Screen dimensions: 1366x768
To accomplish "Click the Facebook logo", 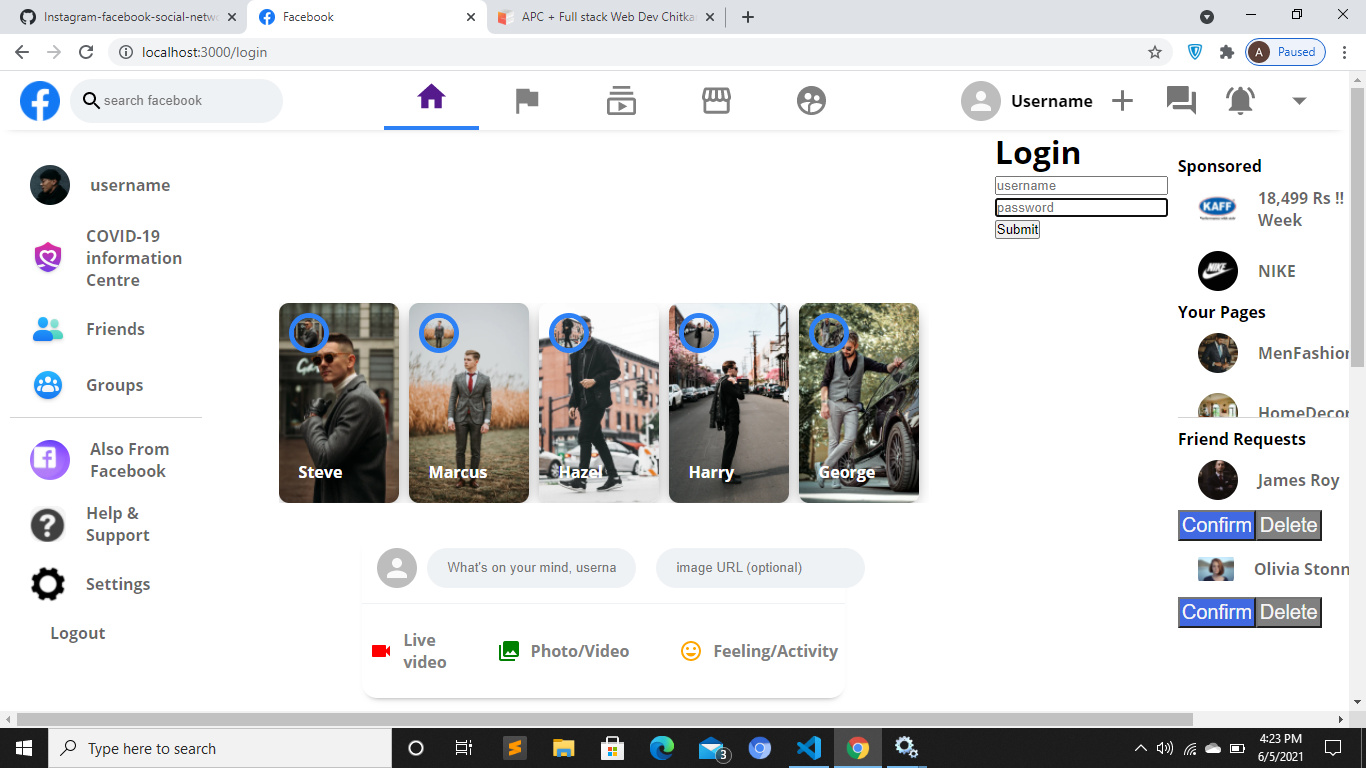I will click(40, 101).
